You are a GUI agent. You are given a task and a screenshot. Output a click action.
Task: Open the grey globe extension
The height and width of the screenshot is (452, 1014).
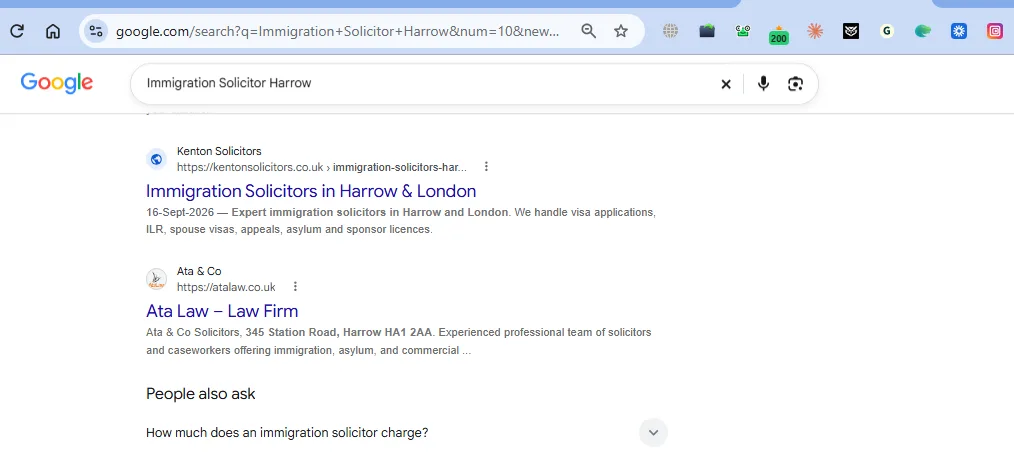point(671,31)
